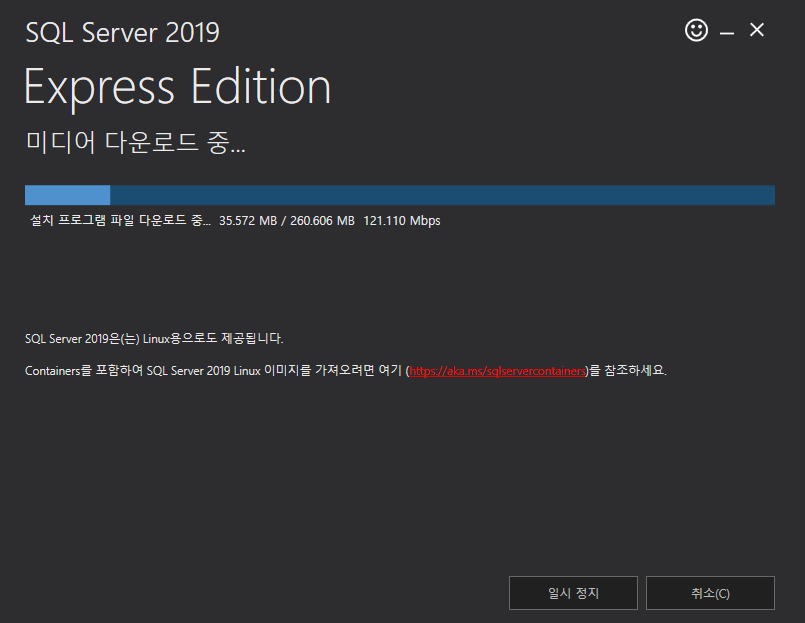Click the '35.572 MB / 260.606 MB' text

286,221
